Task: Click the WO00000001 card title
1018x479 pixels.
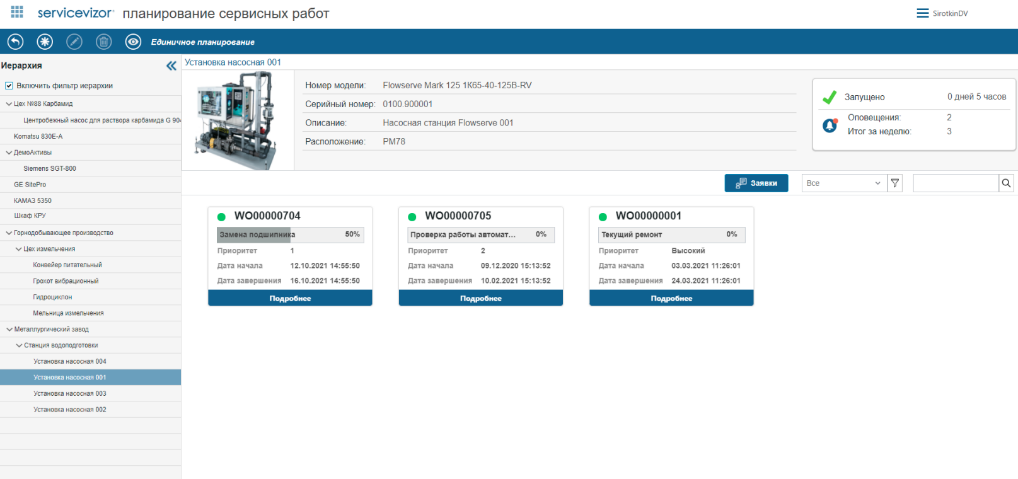Action: pos(649,216)
